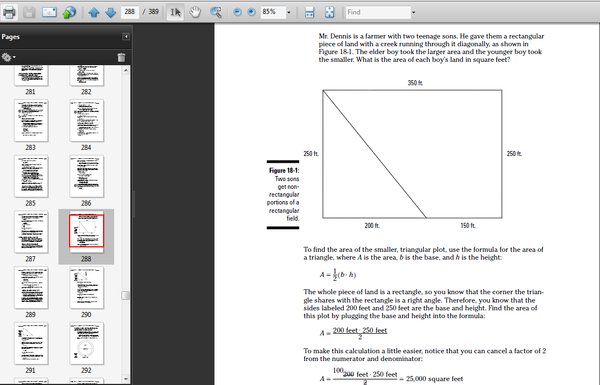Open the 85% zoom level dropdown

(289, 12)
